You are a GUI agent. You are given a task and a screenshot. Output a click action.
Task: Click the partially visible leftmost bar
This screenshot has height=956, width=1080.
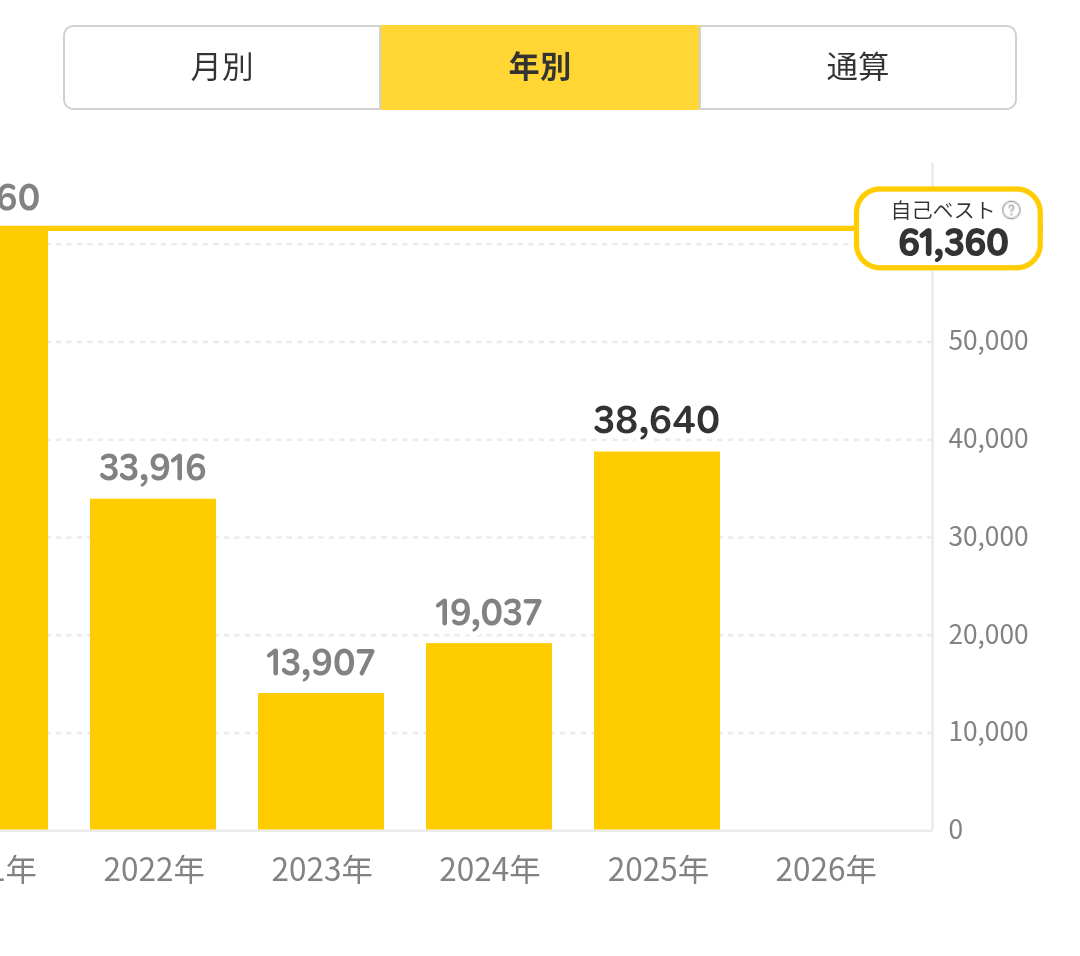point(23,528)
